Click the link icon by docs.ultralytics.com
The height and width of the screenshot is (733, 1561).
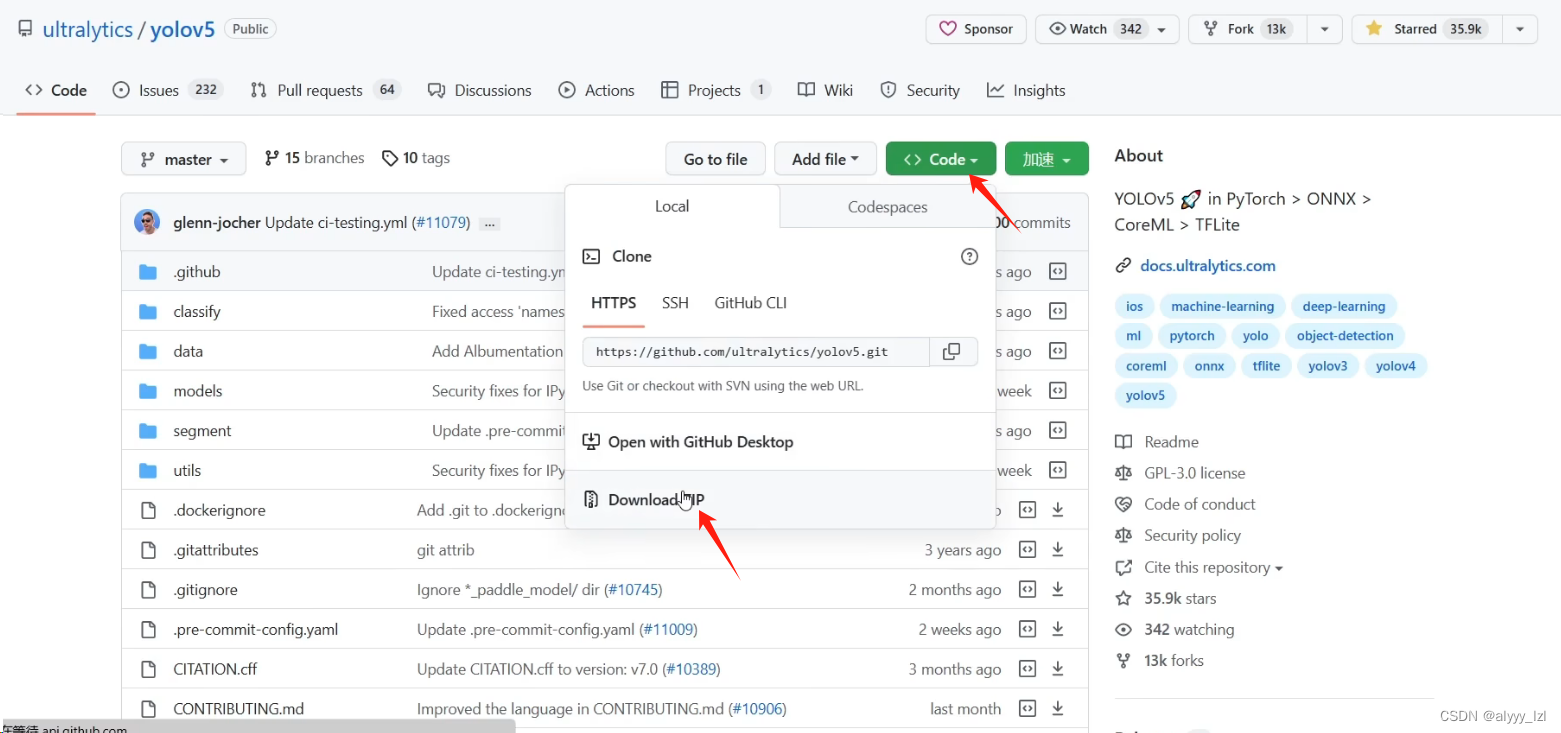pyautogui.click(x=1124, y=266)
